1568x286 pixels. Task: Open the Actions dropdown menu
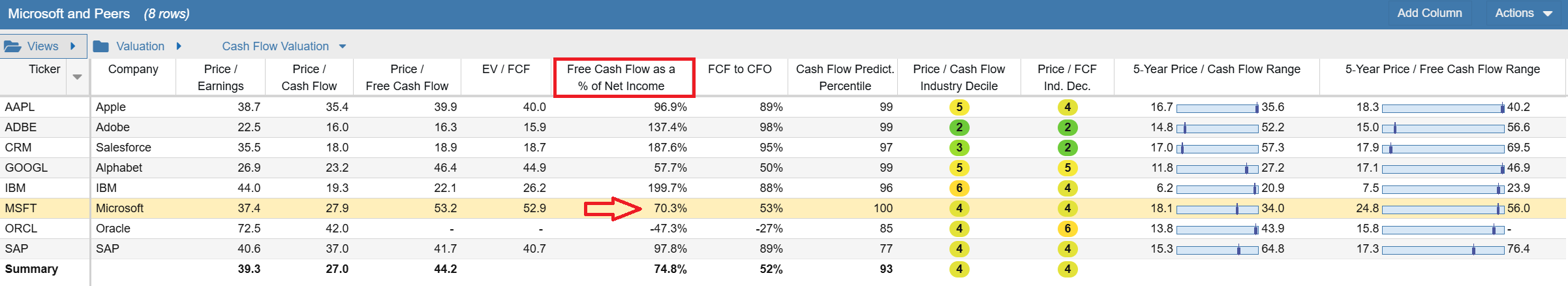tap(1523, 13)
